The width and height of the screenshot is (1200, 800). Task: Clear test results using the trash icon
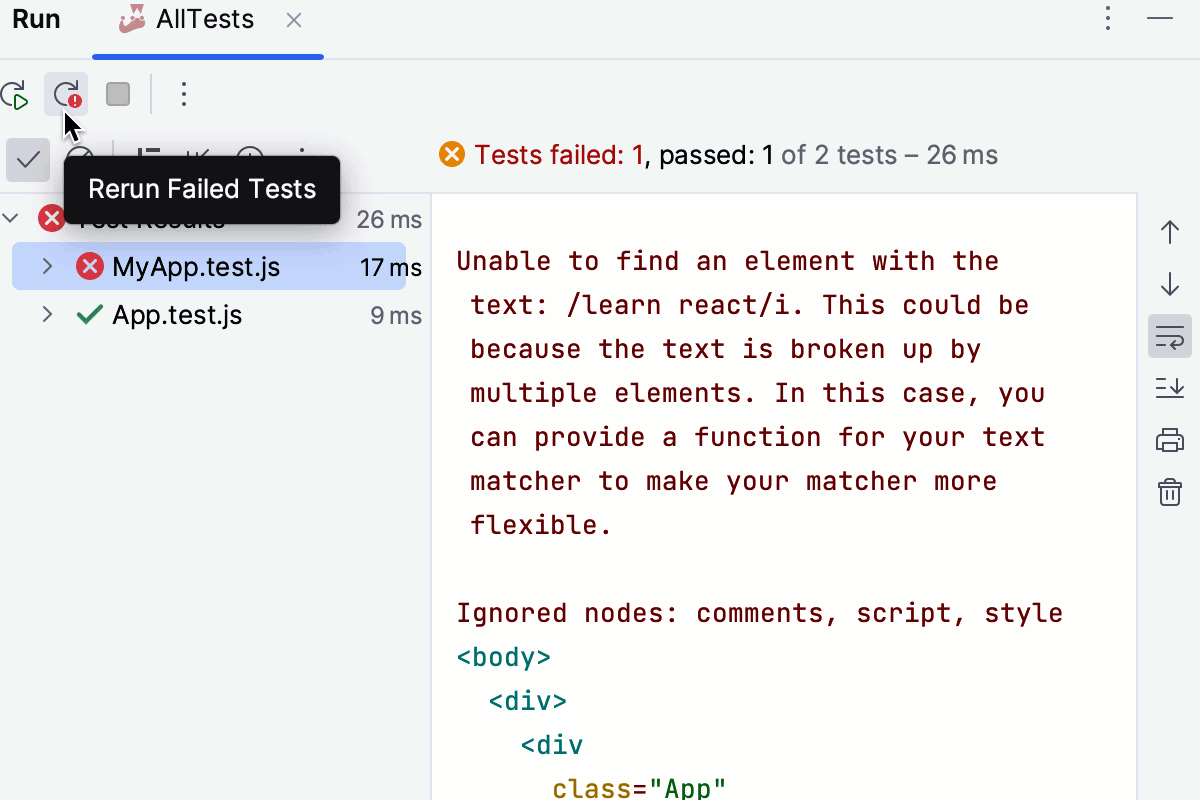1169,492
